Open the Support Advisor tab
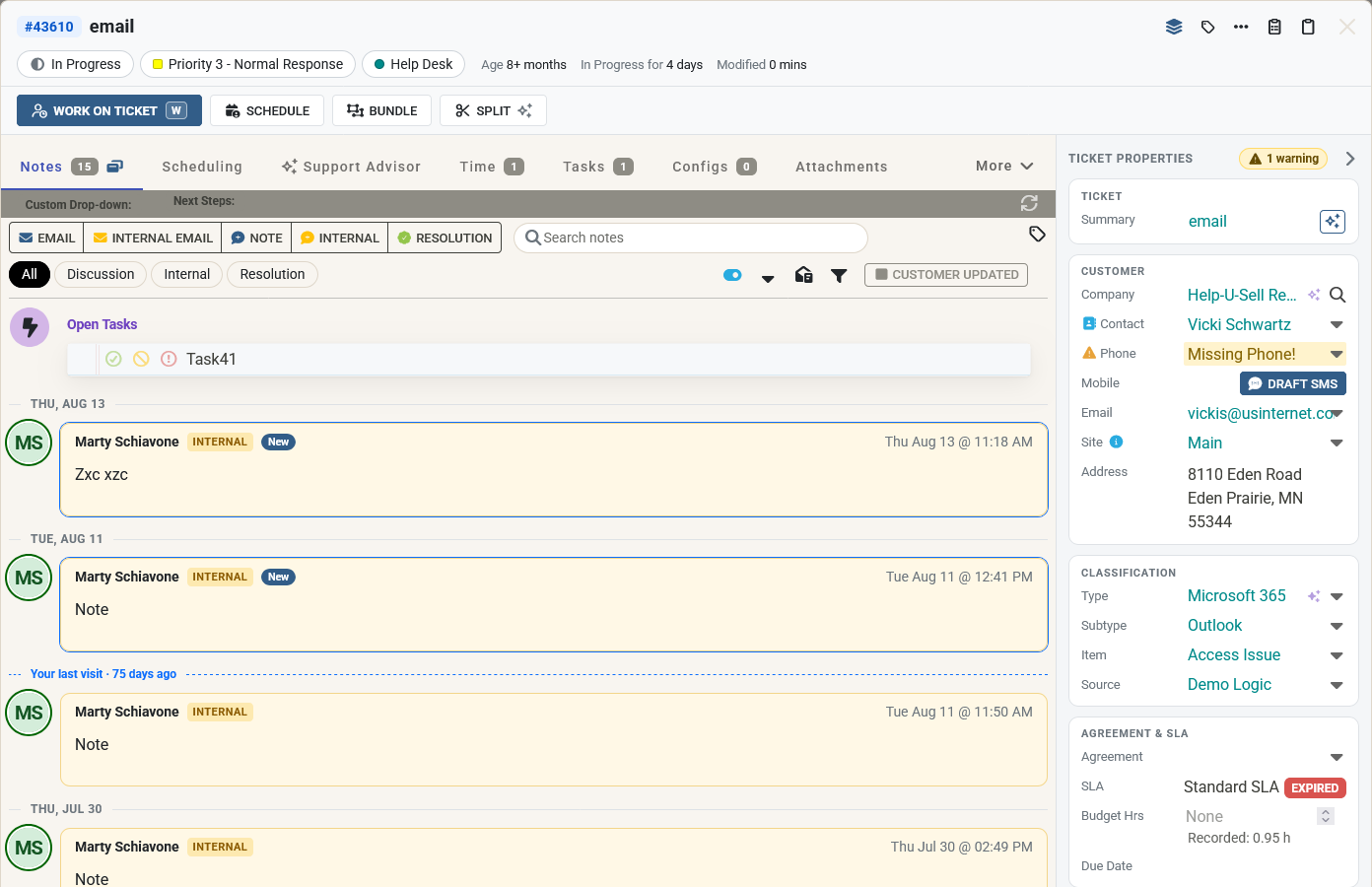The width and height of the screenshot is (1372, 887). 352,167
